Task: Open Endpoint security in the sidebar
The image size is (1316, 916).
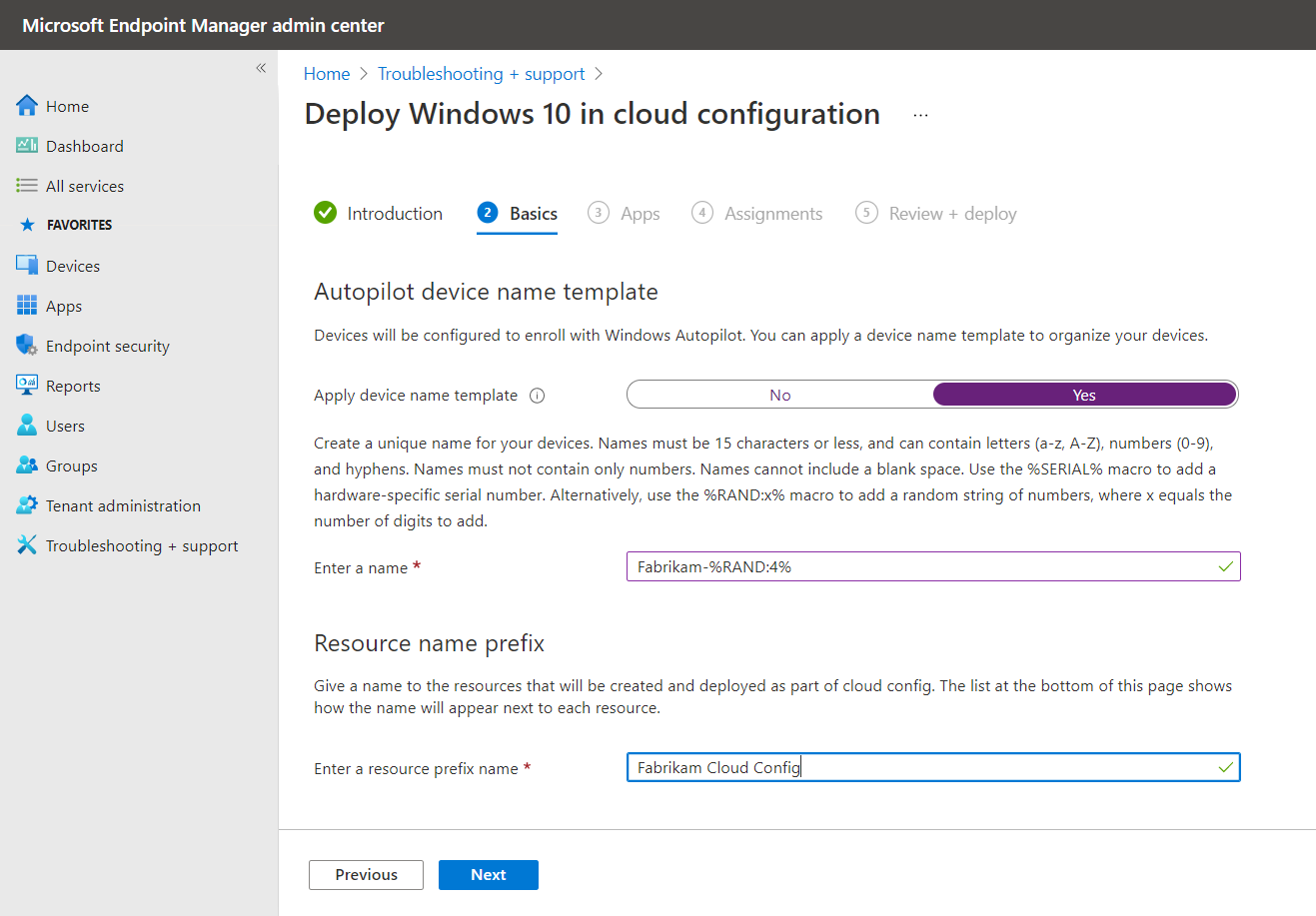Action: pos(108,346)
